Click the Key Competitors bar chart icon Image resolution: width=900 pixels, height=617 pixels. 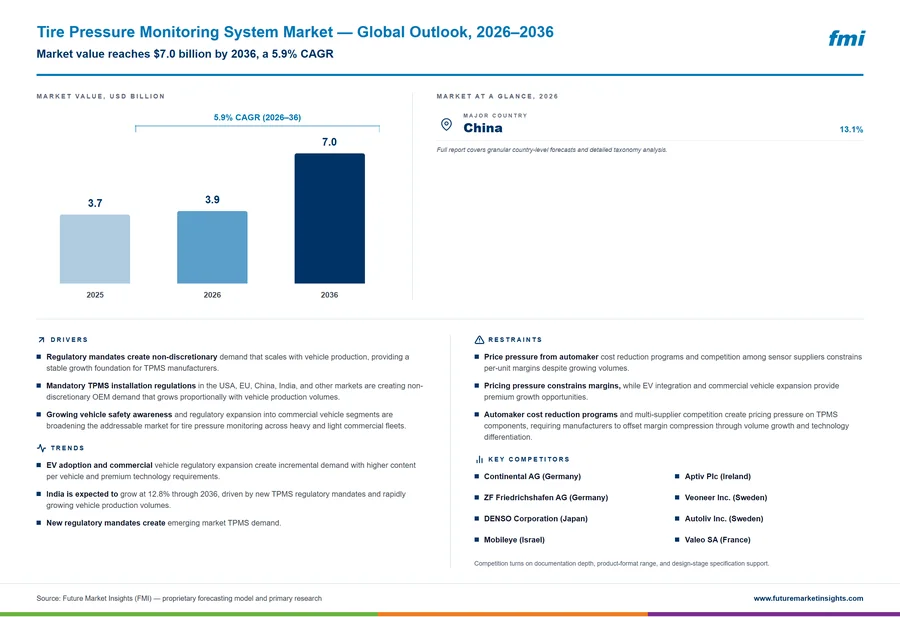click(479, 459)
